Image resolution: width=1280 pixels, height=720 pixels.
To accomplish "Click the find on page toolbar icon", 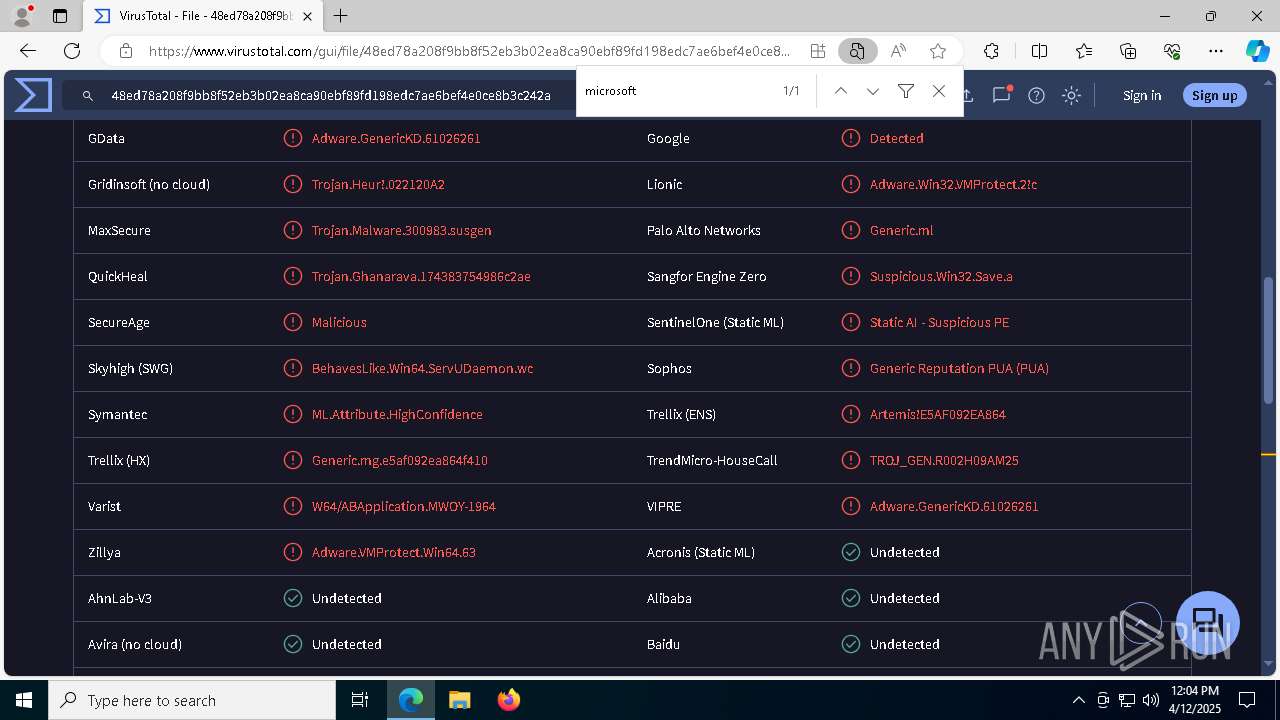I will click(857, 51).
